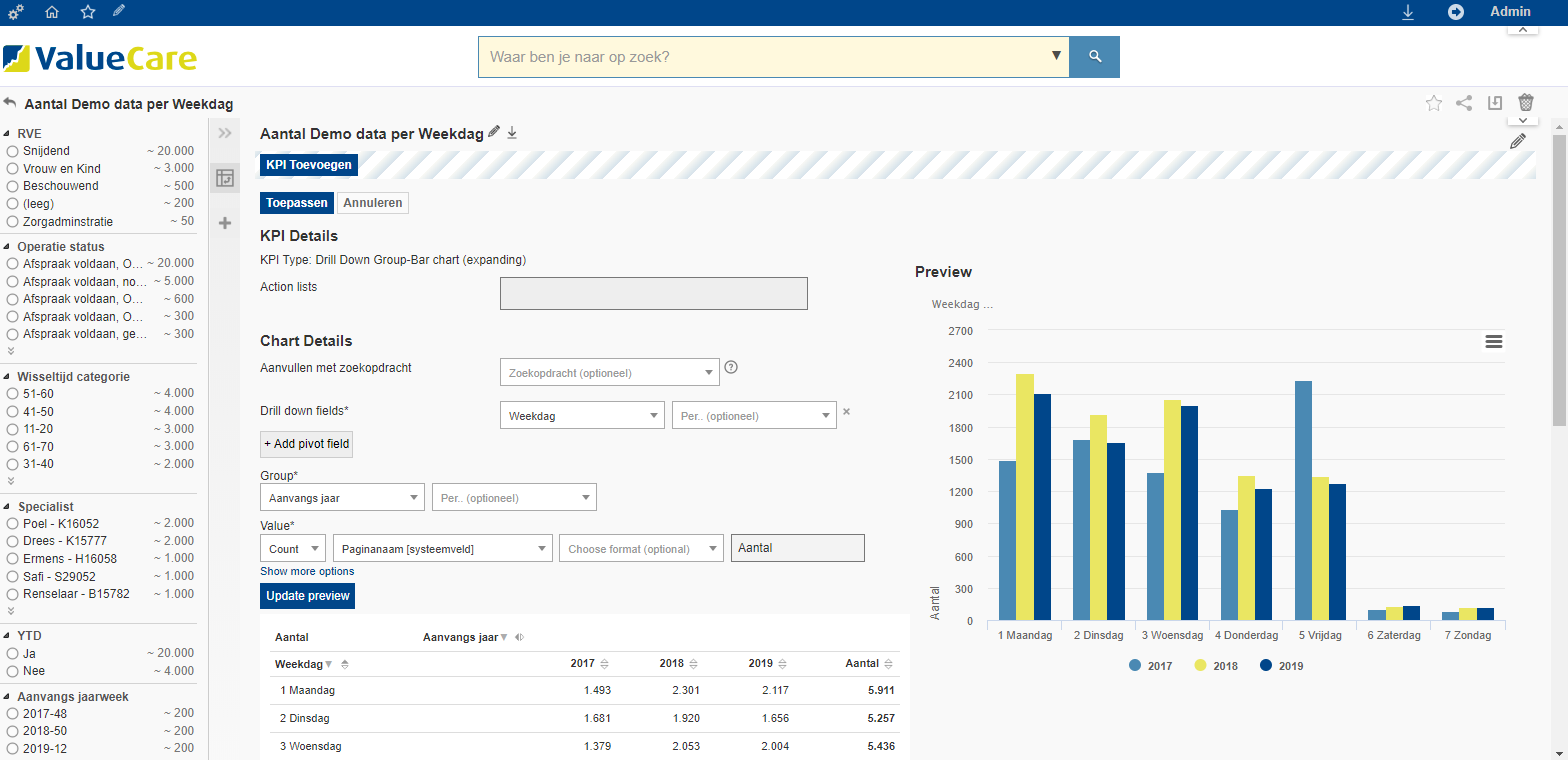The image size is (1568, 760).
Task: Click the home icon in top bar
Action: pyautogui.click(x=52, y=12)
